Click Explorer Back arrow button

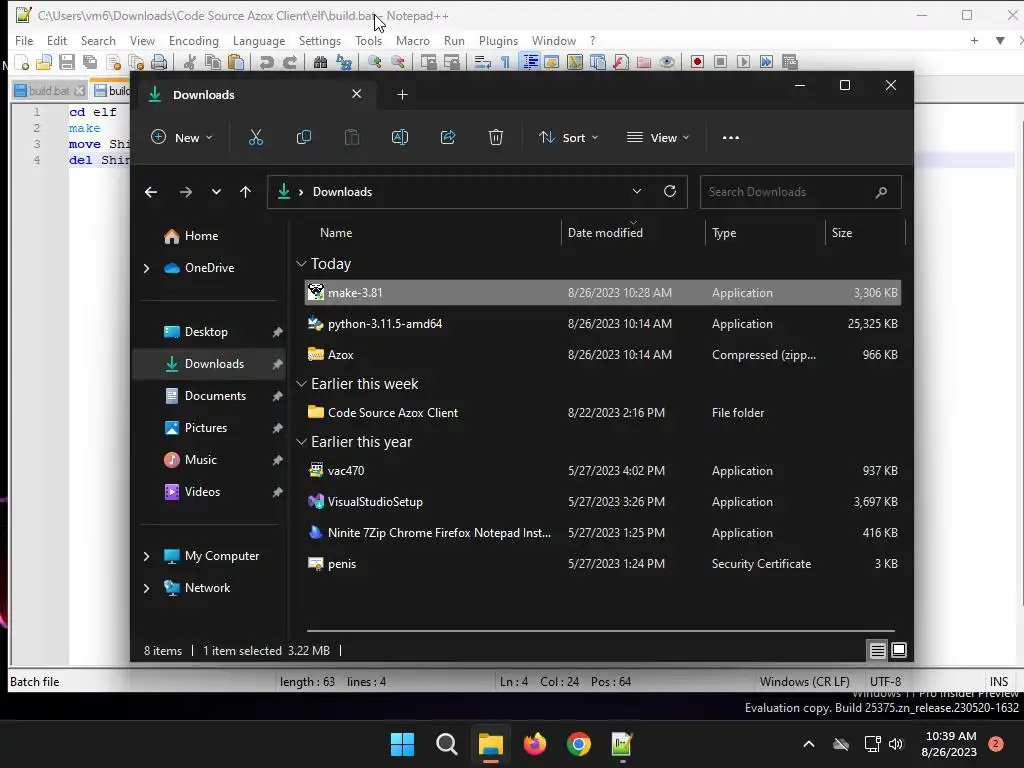click(x=151, y=192)
